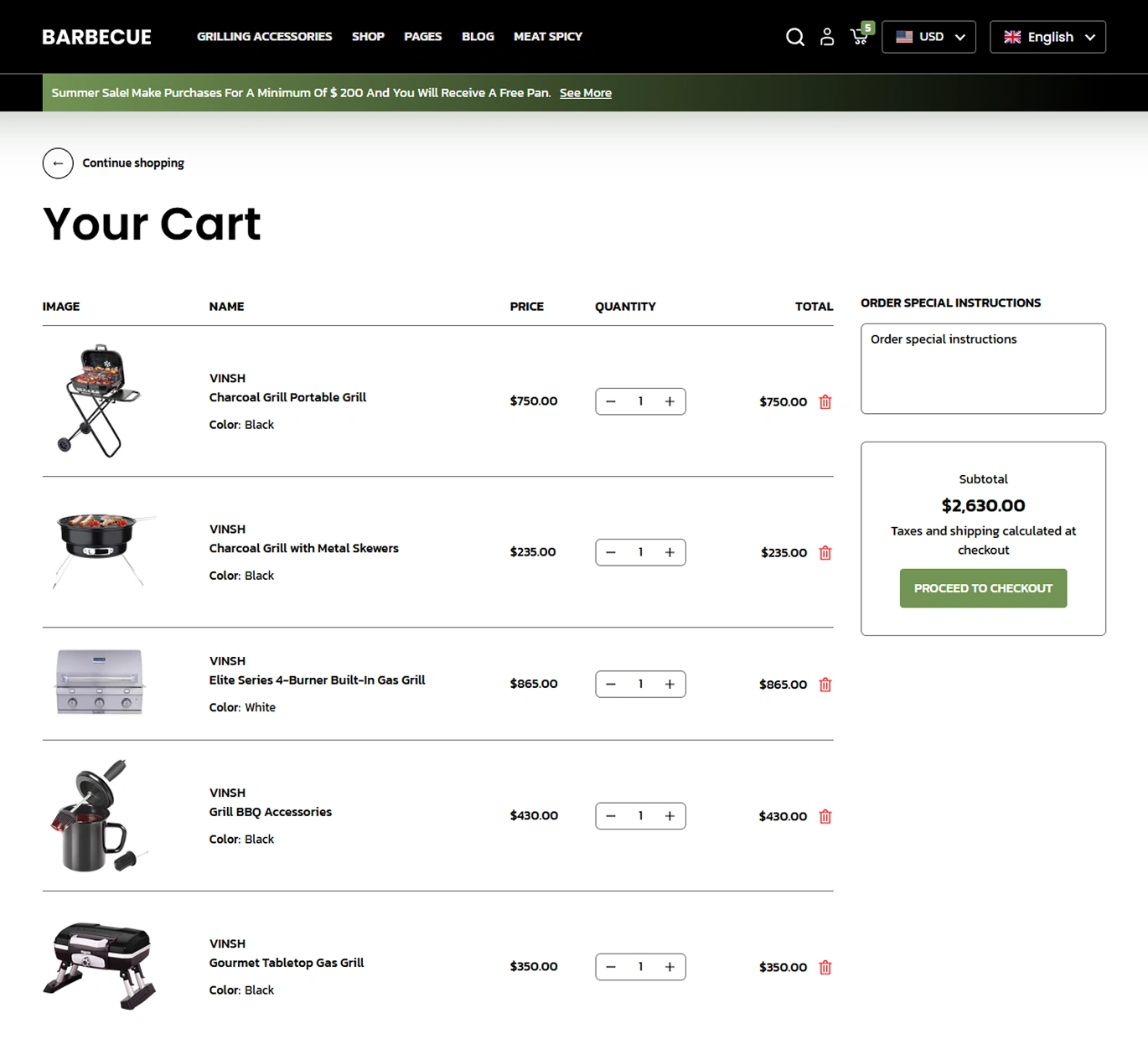Open the shopping cart icon with badge

click(x=861, y=34)
